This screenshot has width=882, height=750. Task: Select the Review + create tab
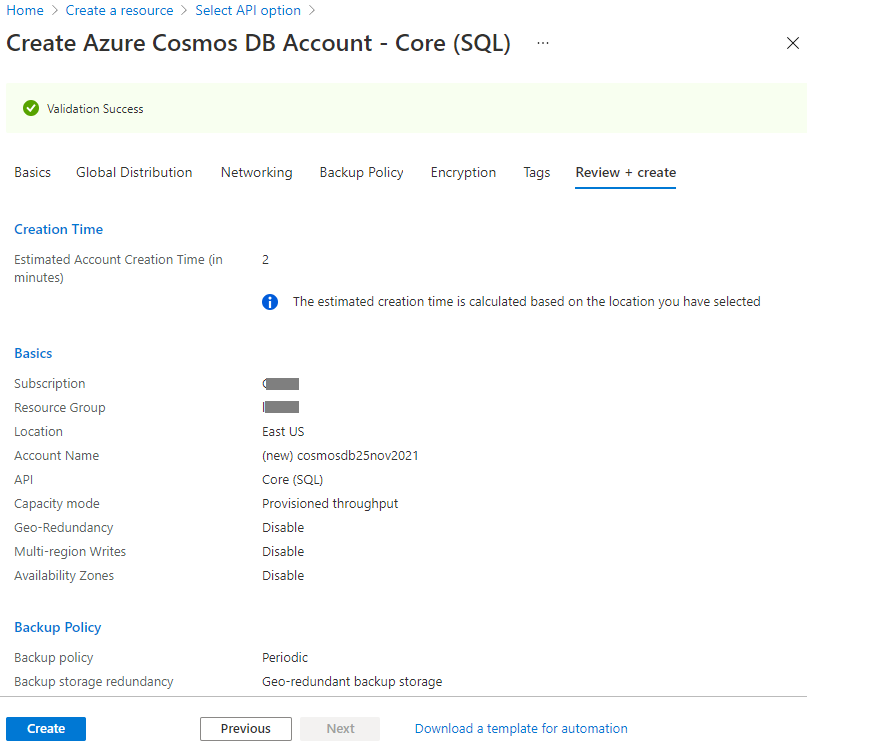(626, 172)
